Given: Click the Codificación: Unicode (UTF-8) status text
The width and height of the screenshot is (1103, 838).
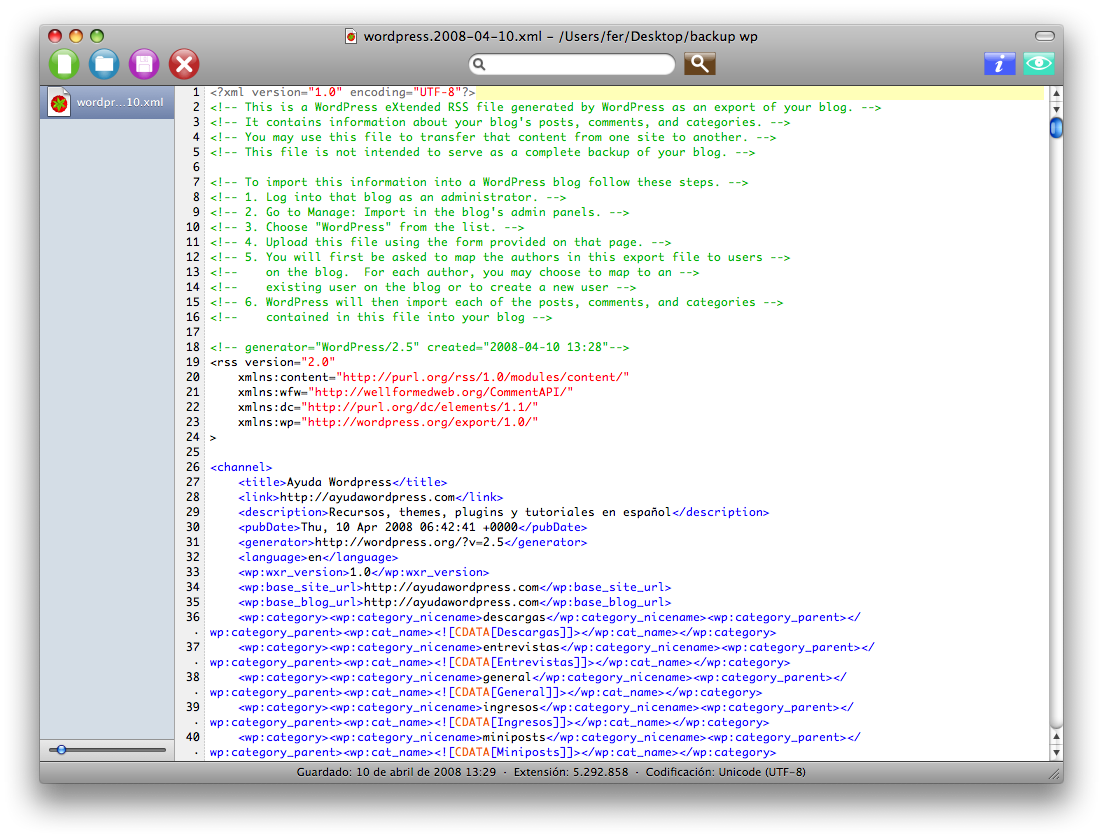Looking at the screenshot, I should (725, 772).
